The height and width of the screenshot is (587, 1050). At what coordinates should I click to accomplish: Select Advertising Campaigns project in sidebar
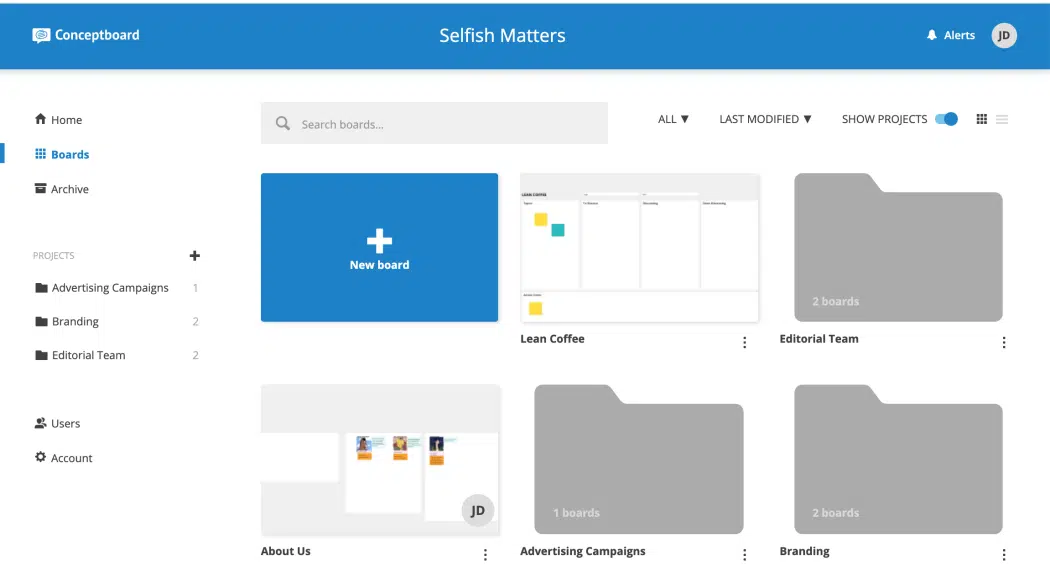pyautogui.click(x=110, y=288)
